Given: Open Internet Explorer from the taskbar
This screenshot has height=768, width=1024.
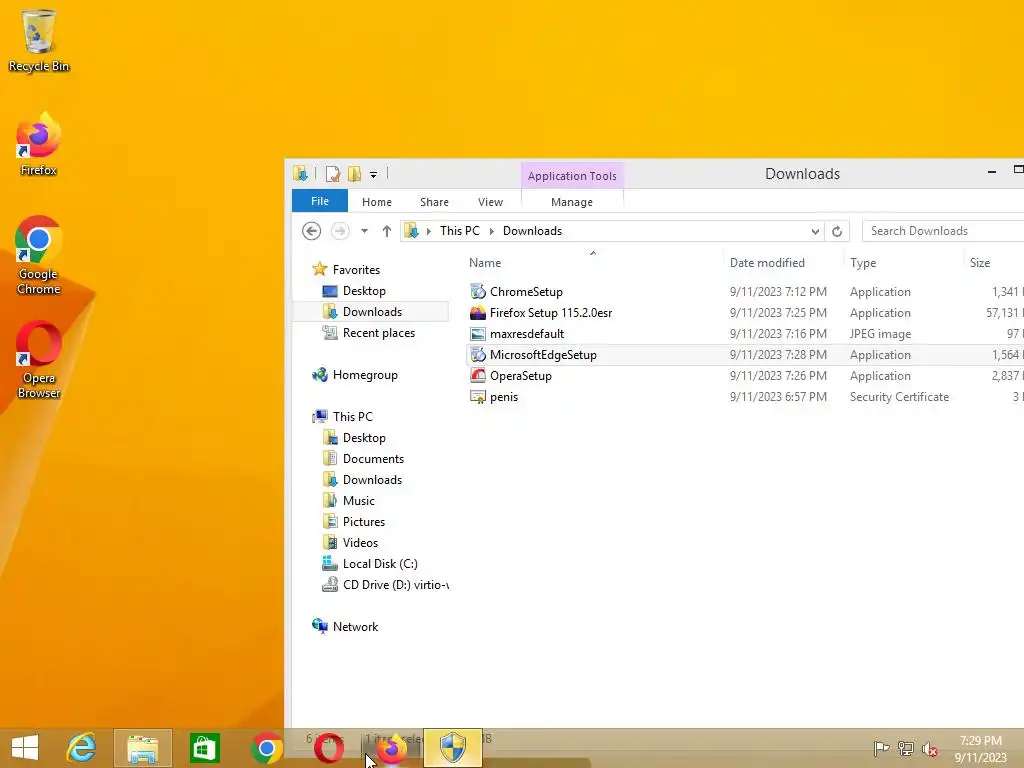Looking at the screenshot, I should click(x=82, y=748).
